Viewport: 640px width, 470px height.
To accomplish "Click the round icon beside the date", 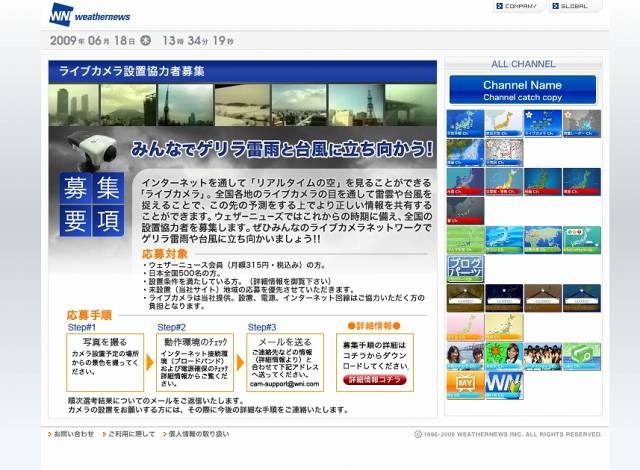I will [x=146, y=41].
